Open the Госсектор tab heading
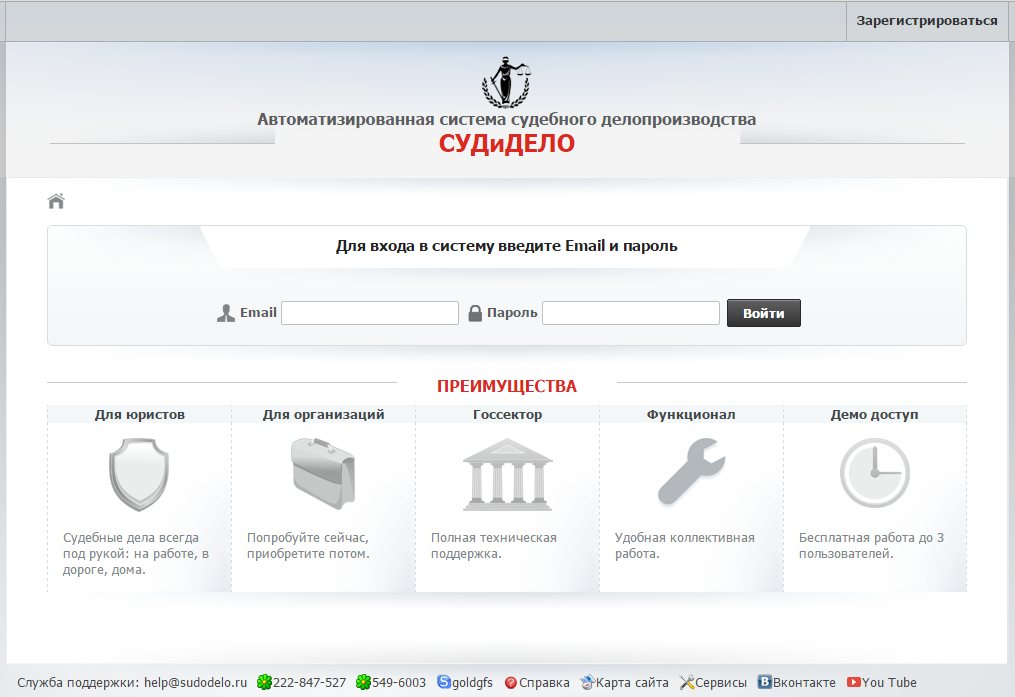The image size is (1015, 697). click(508, 414)
